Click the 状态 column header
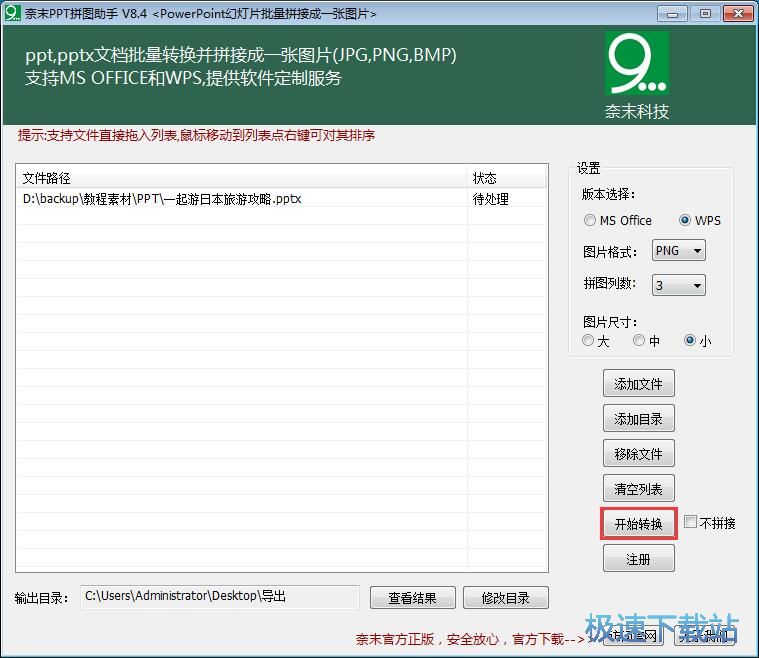 point(507,178)
